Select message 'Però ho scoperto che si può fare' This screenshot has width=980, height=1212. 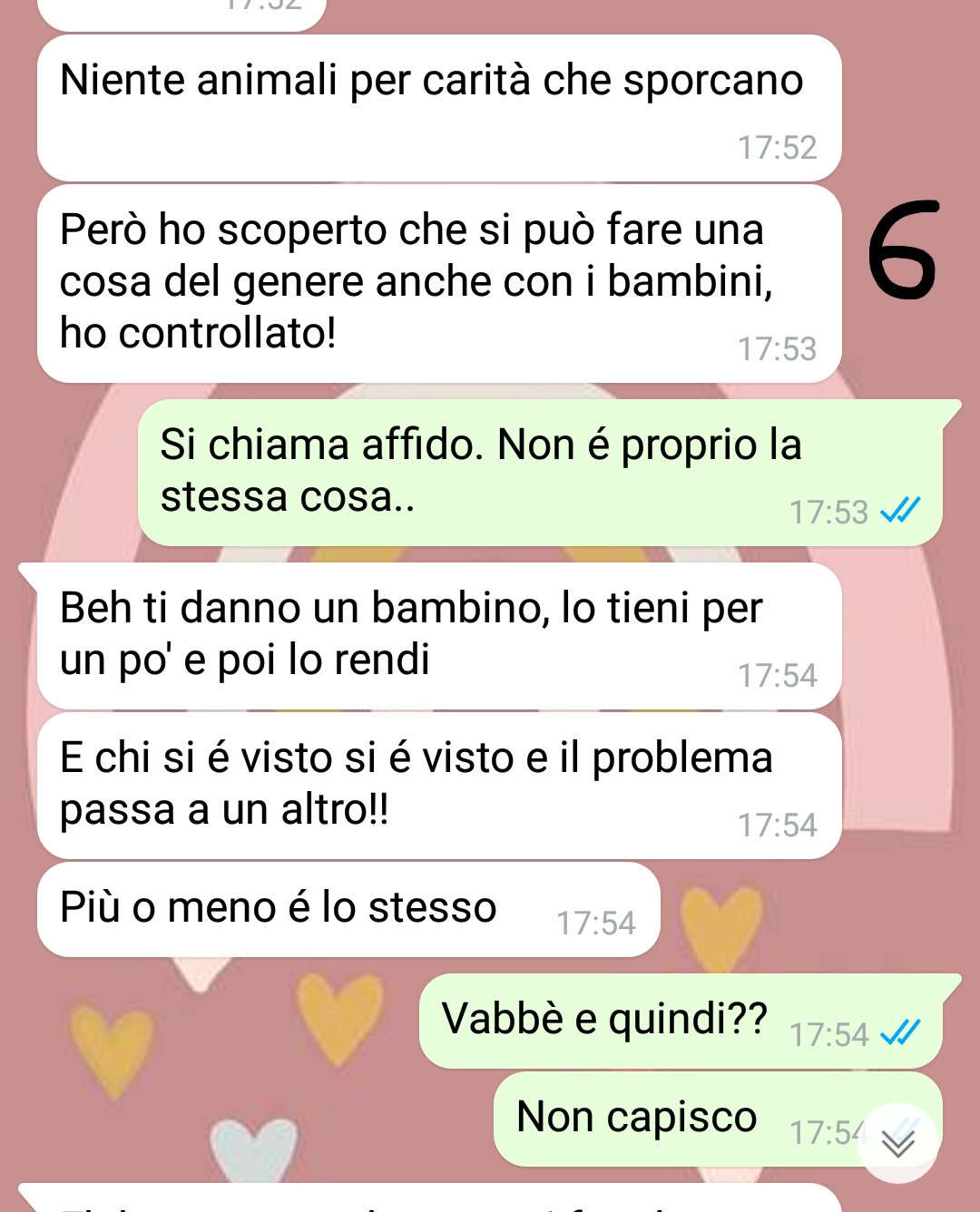click(x=439, y=284)
